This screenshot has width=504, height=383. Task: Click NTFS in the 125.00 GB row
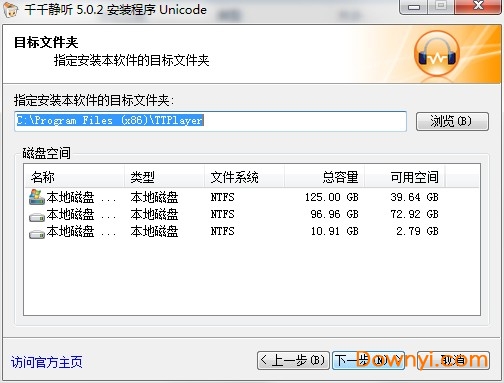[x=222, y=197]
